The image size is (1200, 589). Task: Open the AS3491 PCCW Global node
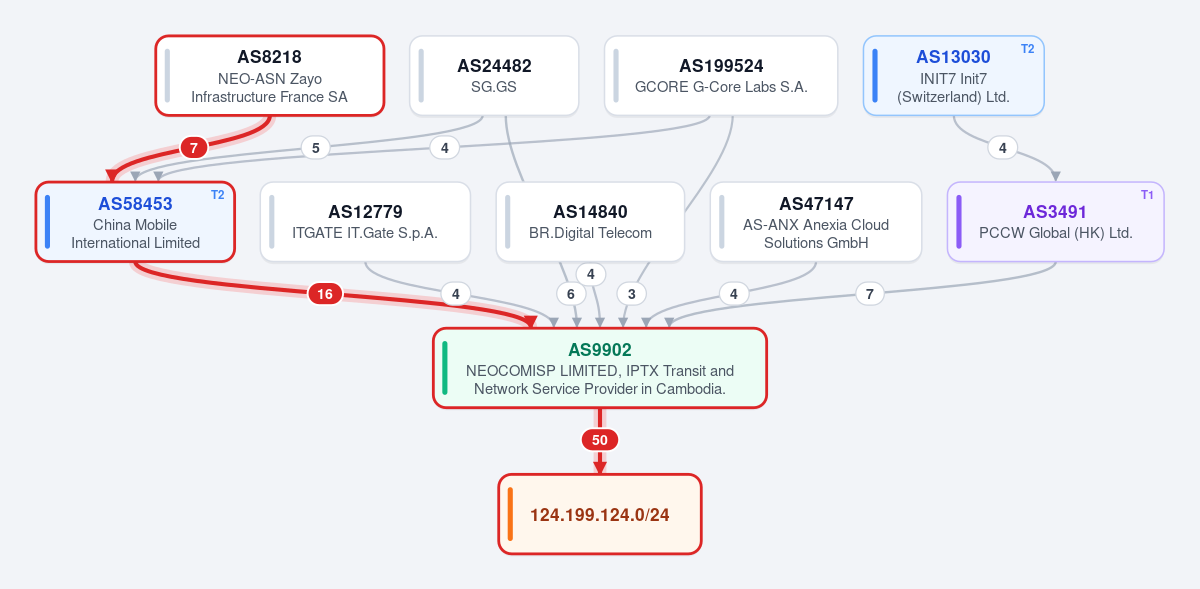(x=1056, y=222)
